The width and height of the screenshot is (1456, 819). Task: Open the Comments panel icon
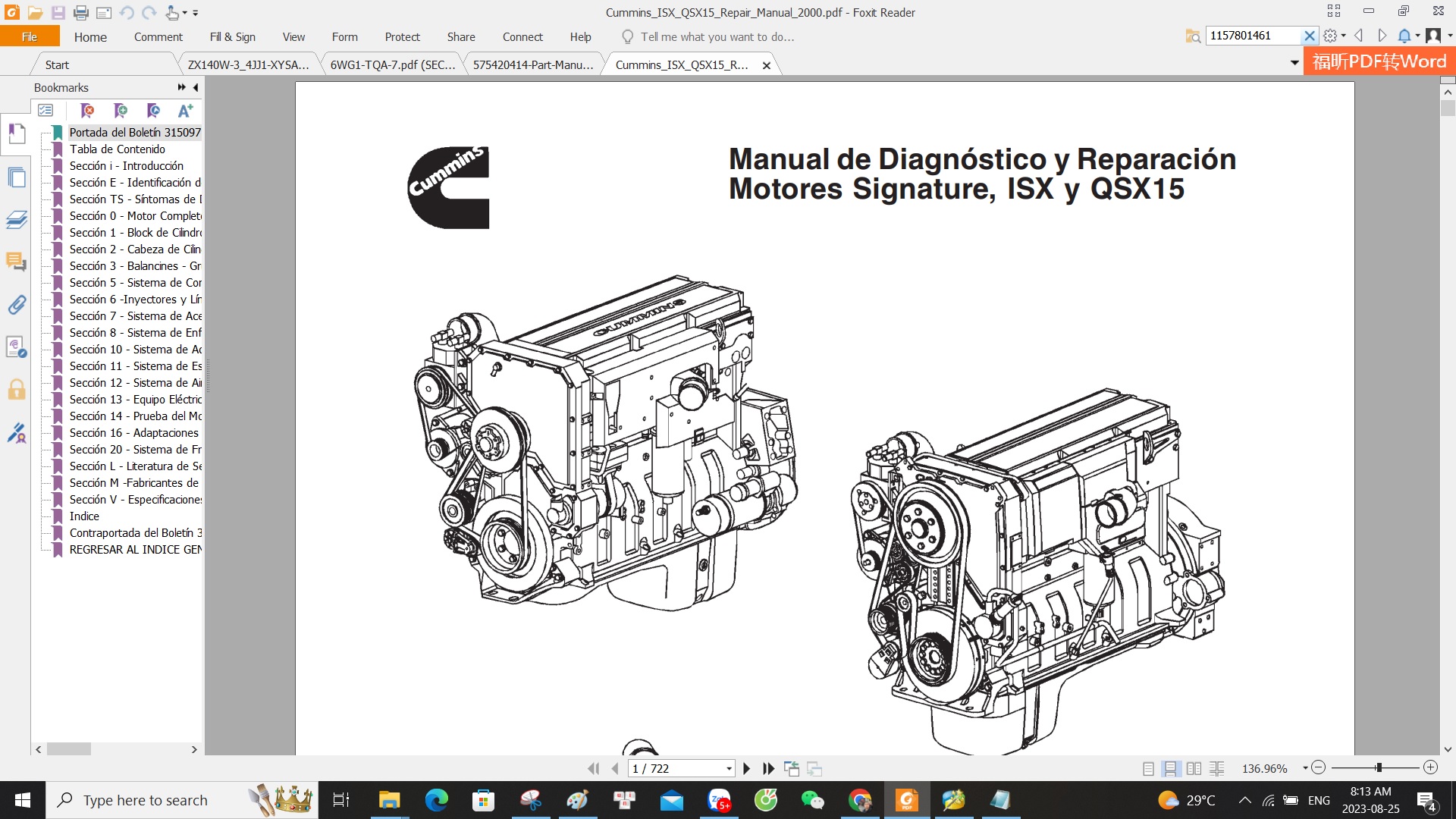16,262
